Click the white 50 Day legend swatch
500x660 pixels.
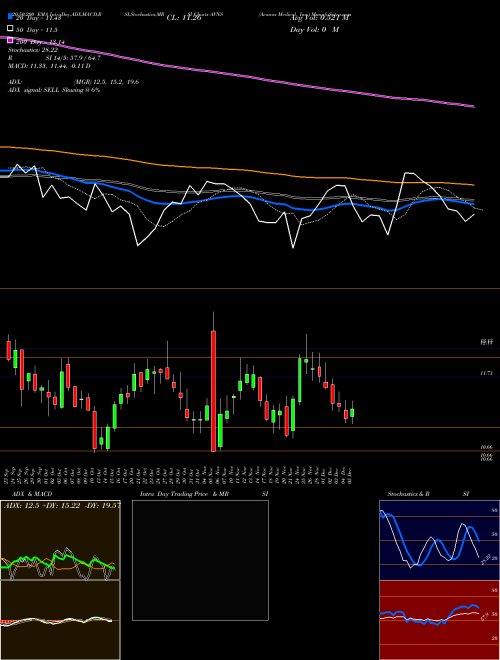[x=10, y=29]
